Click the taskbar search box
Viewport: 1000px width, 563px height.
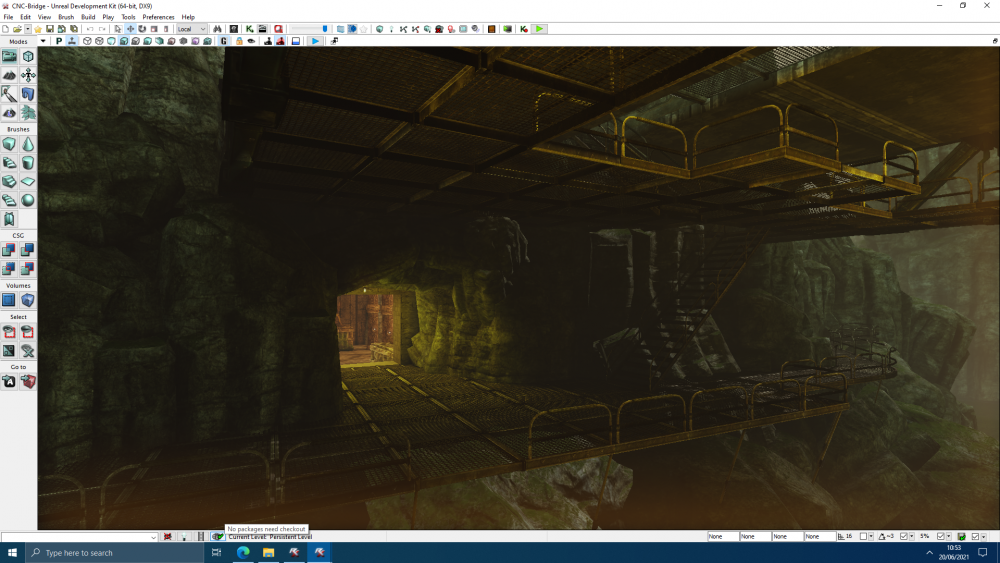pyautogui.click(x=115, y=553)
